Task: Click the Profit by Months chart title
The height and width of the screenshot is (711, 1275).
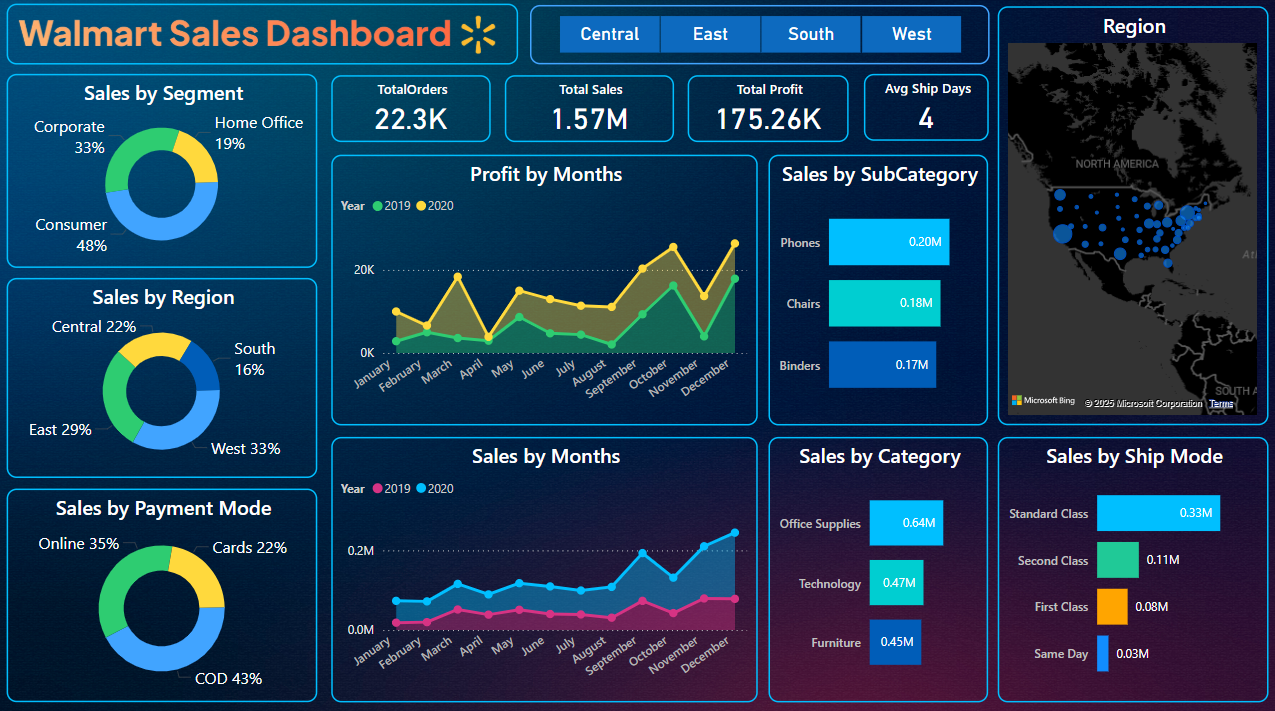Action: tap(546, 174)
